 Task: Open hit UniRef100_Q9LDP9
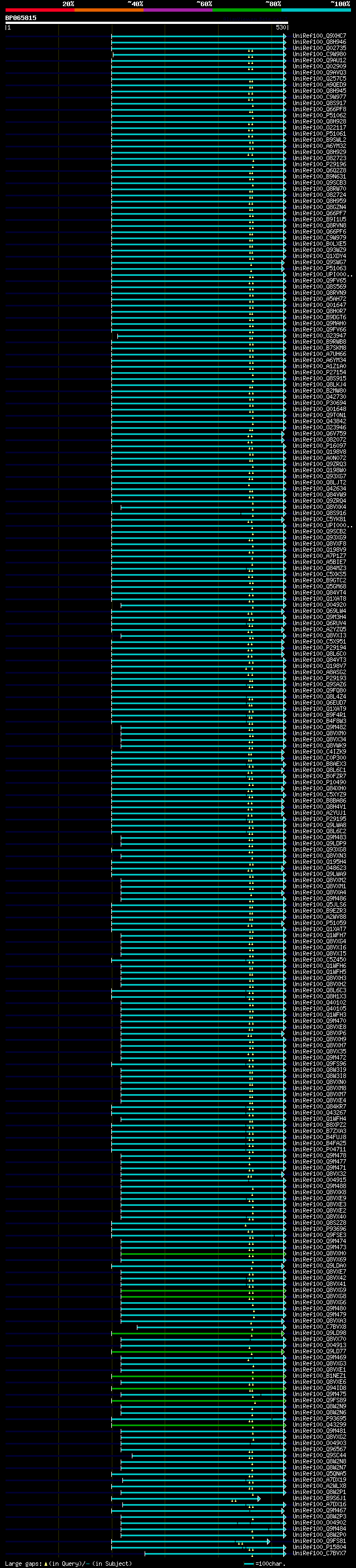[319, 843]
